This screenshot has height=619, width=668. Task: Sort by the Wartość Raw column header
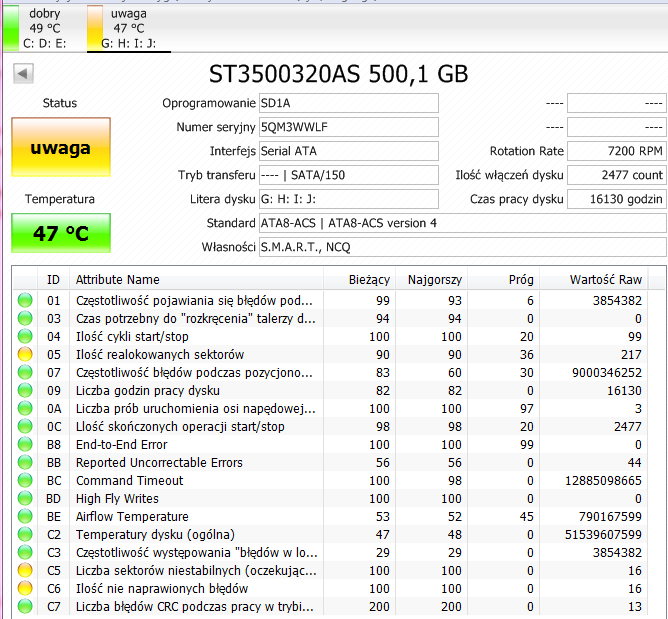click(593, 279)
